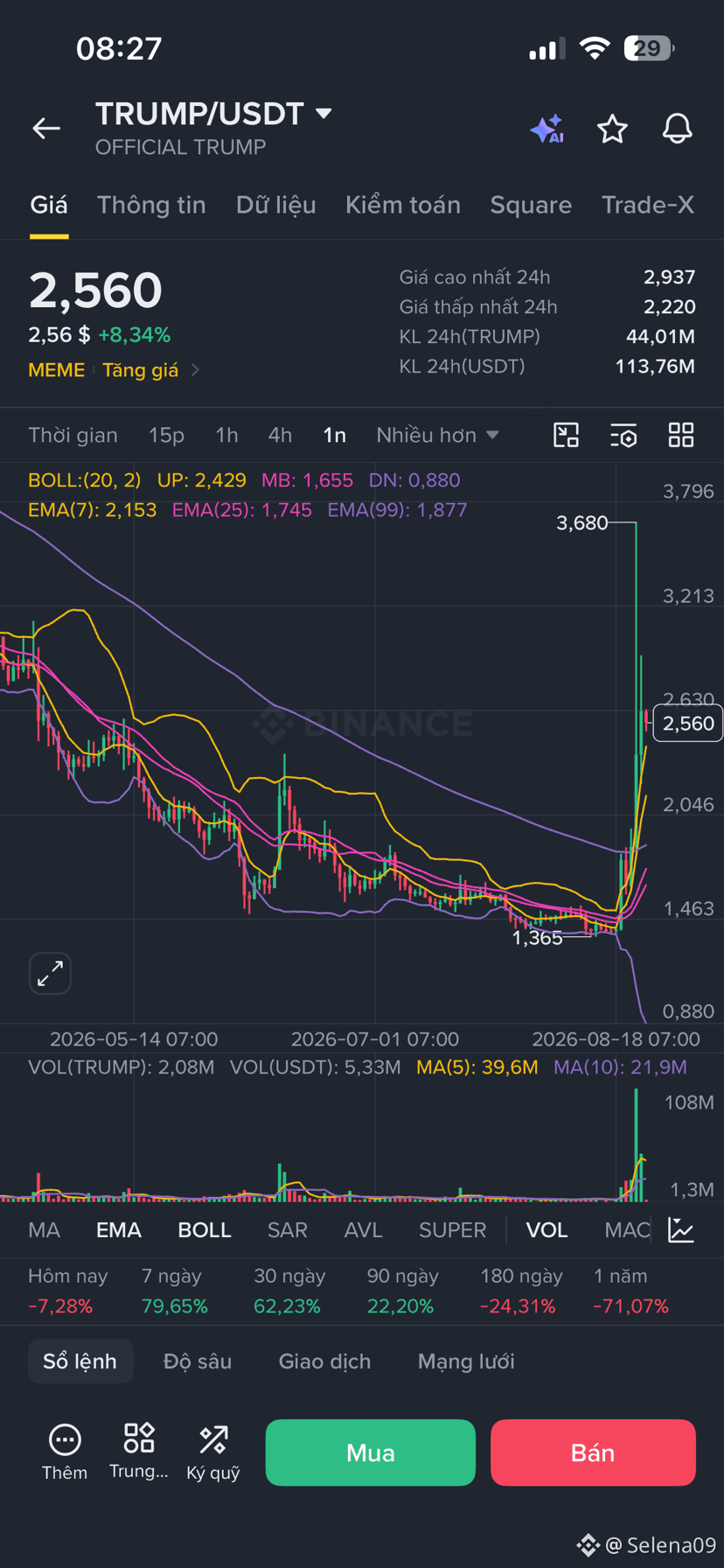The height and width of the screenshot is (1568, 724).
Task: Toggle EMA indicator
Action: [x=119, y=1229]
